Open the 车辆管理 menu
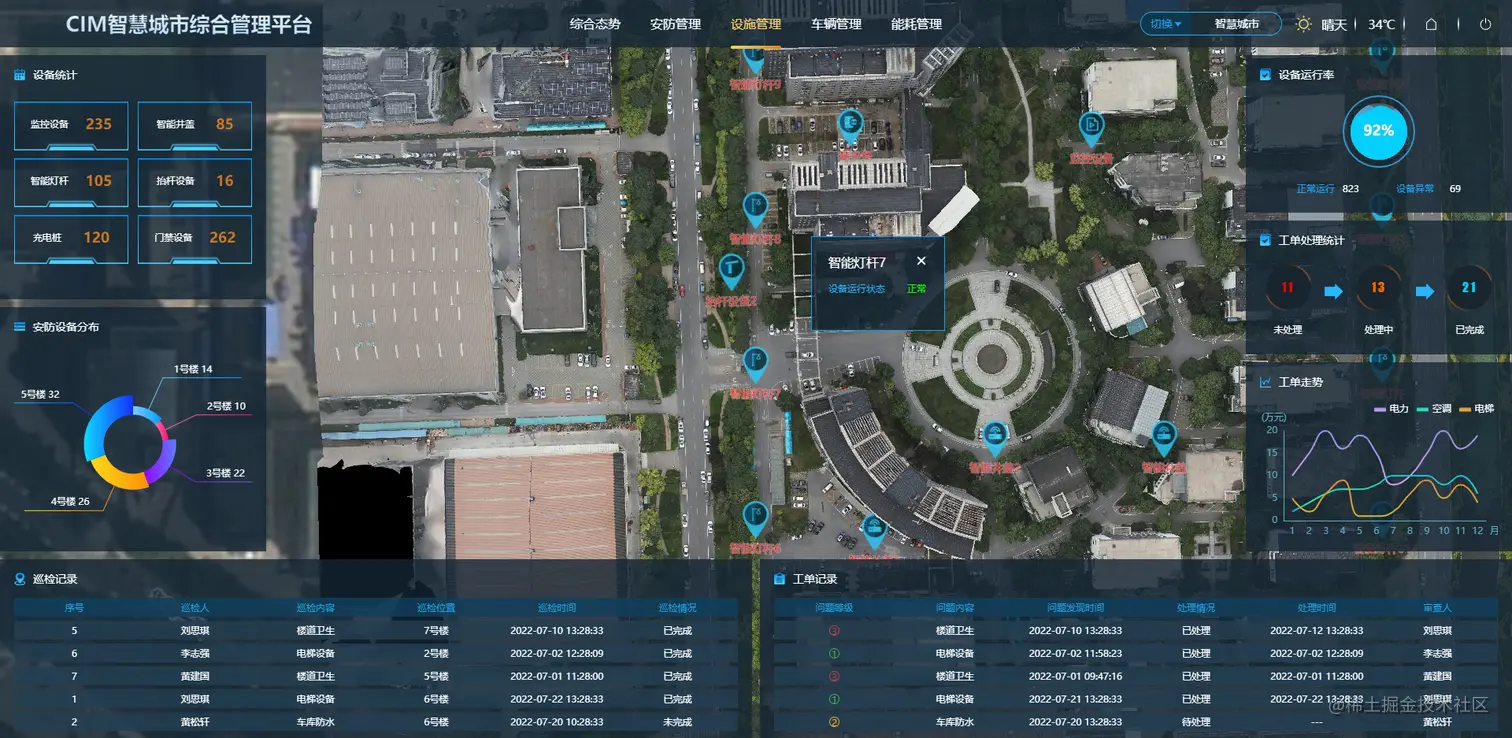The image size is (1512, 738). click(836, 24)
